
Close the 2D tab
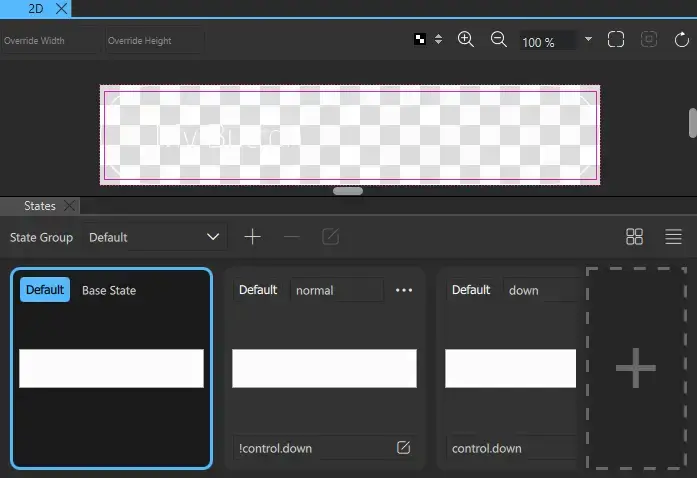62,8
